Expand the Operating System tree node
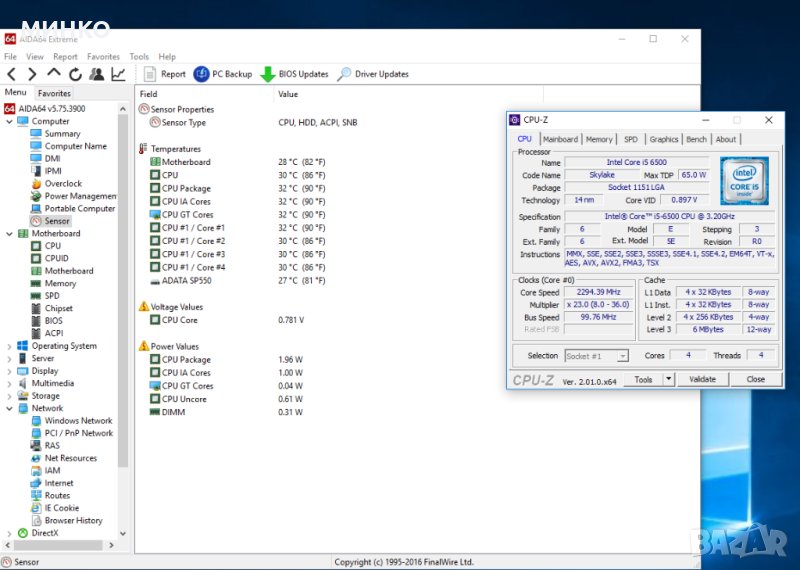 [9, 346]
